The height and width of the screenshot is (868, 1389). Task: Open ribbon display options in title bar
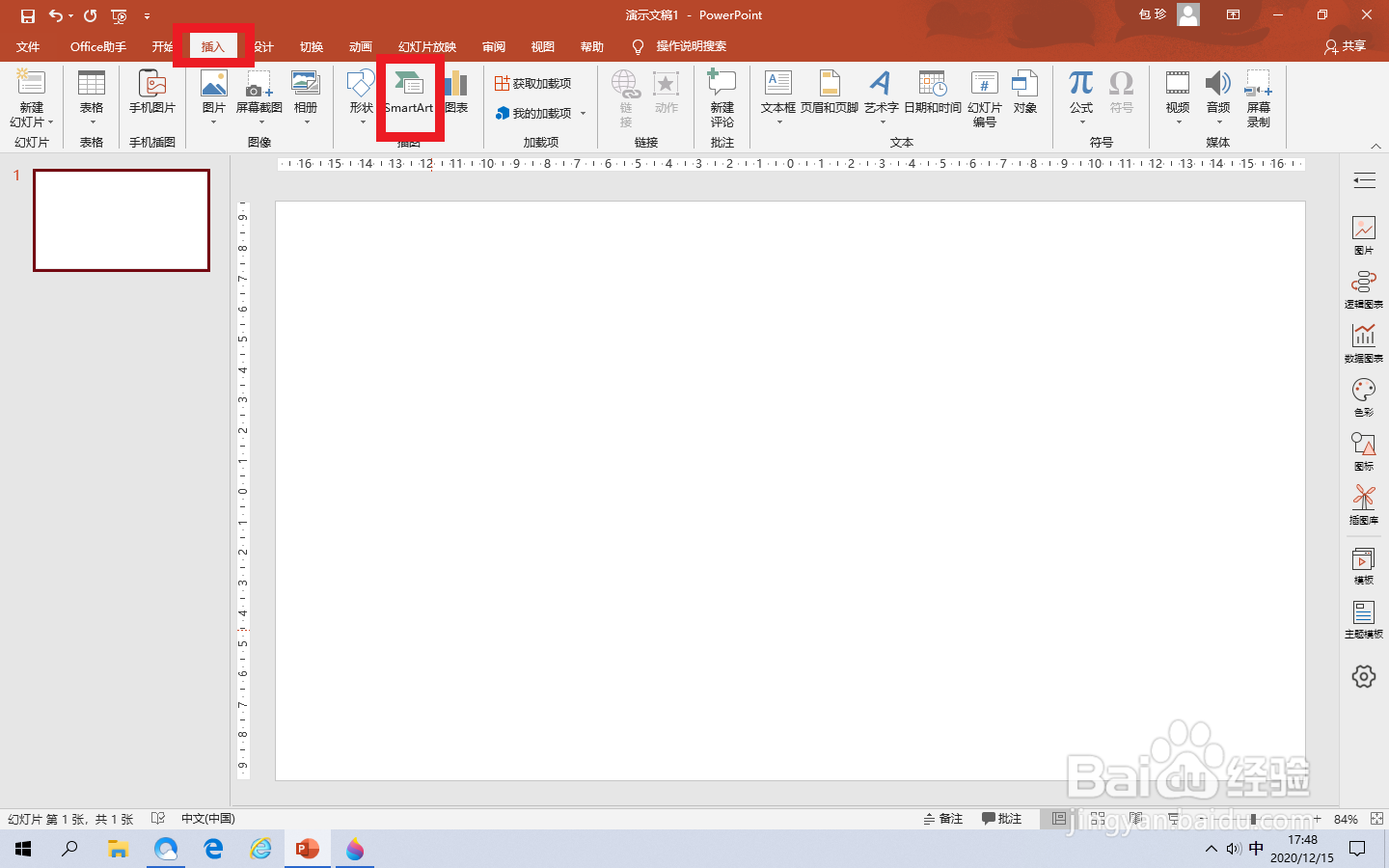1233,15
